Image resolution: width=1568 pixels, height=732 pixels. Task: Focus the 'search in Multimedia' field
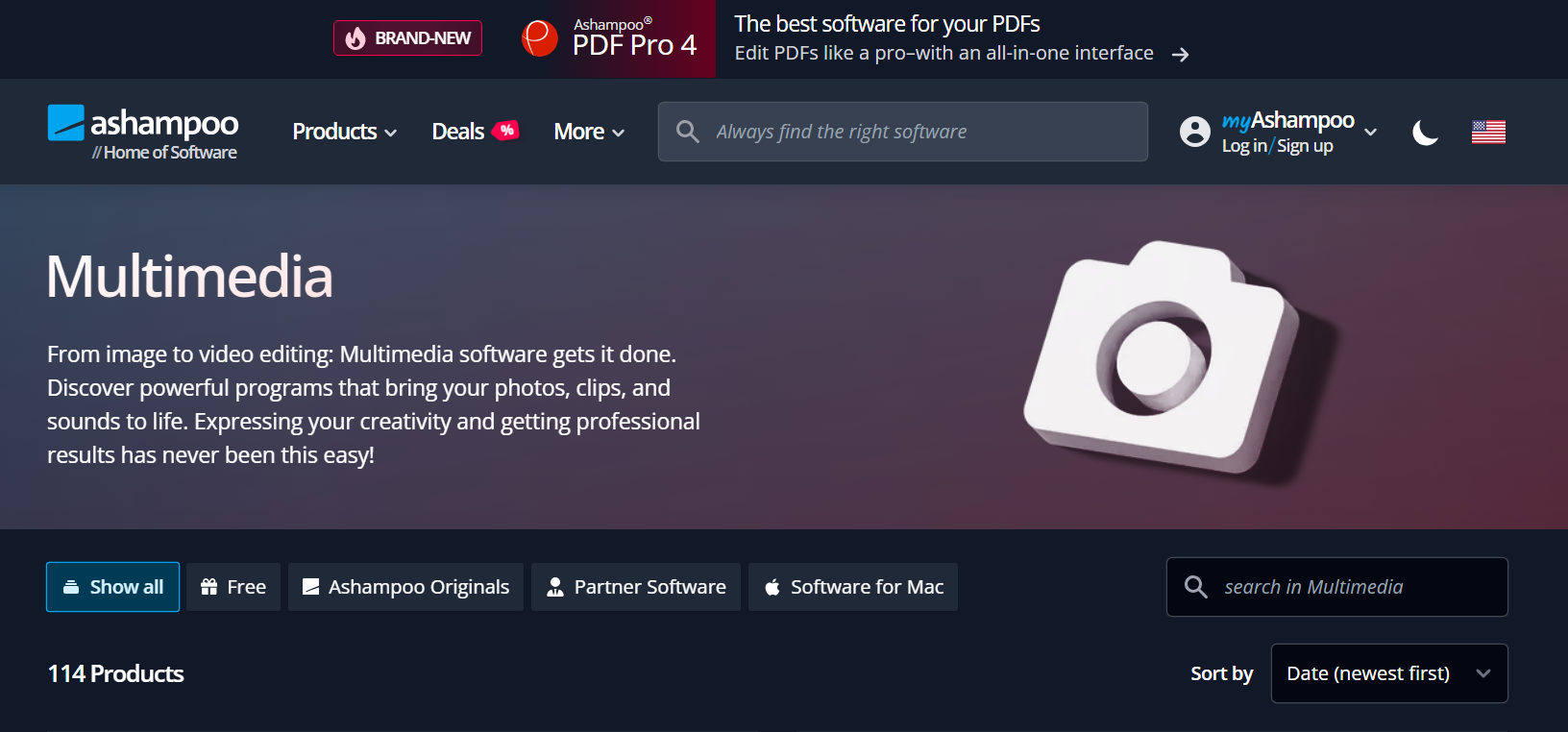click(x=1337, y=587)
